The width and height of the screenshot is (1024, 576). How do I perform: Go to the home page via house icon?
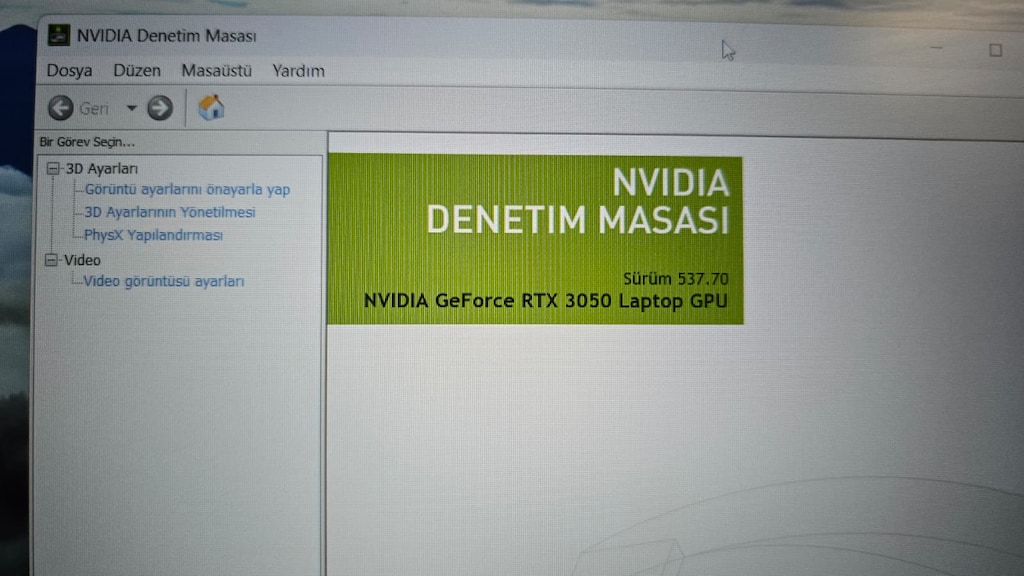[211, 107]
